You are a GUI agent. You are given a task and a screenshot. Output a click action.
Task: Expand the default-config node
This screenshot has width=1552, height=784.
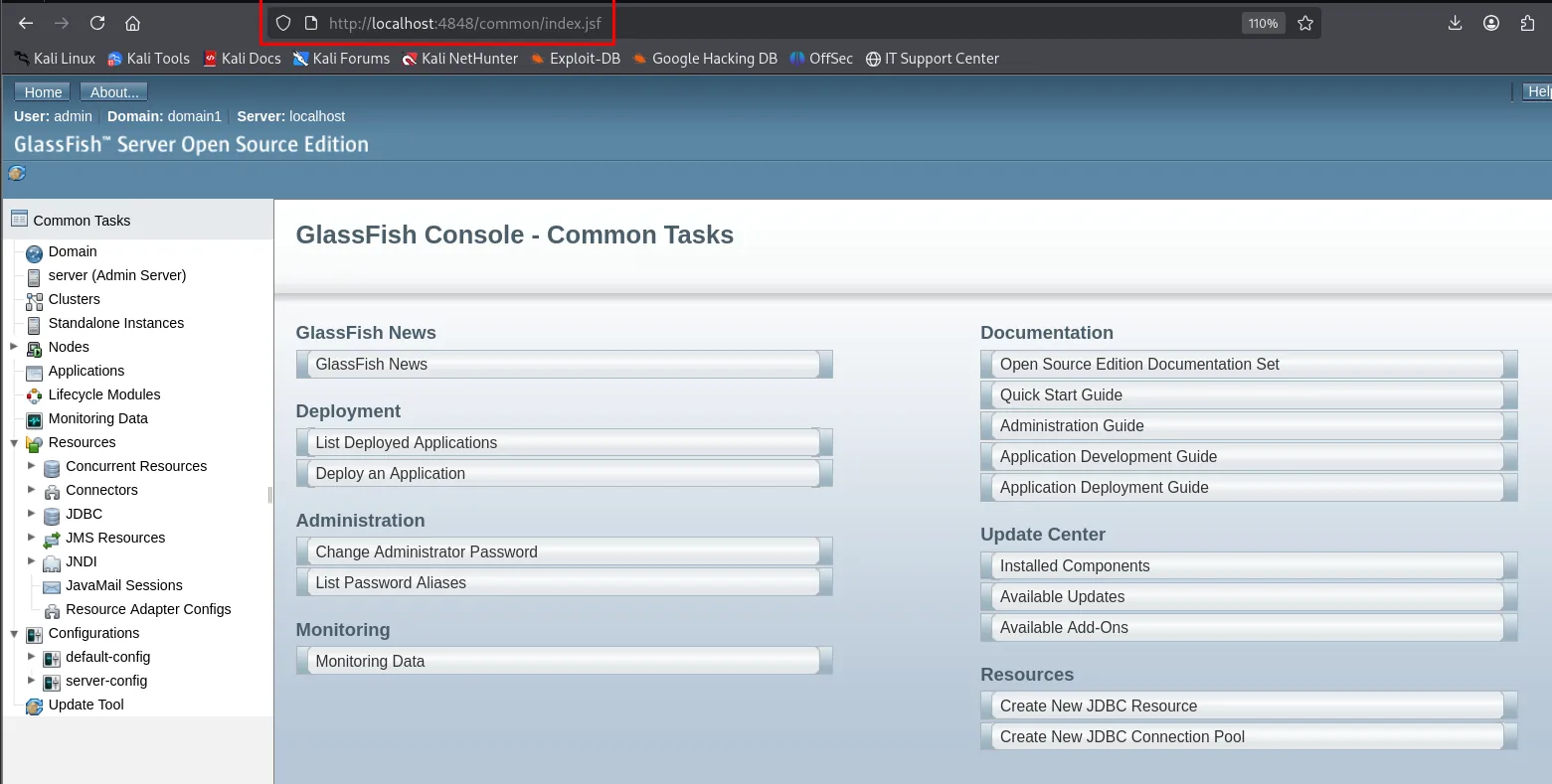click(x=32, y=657)
